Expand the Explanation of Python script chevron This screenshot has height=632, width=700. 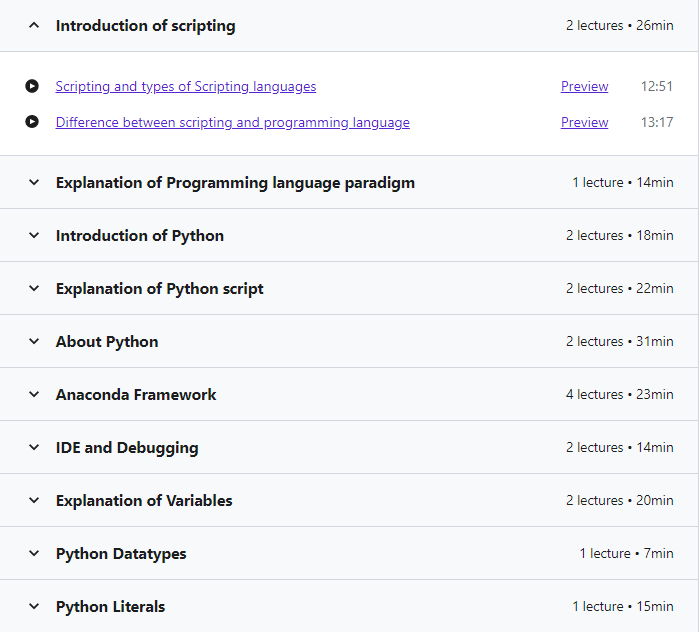click(34, 289)
